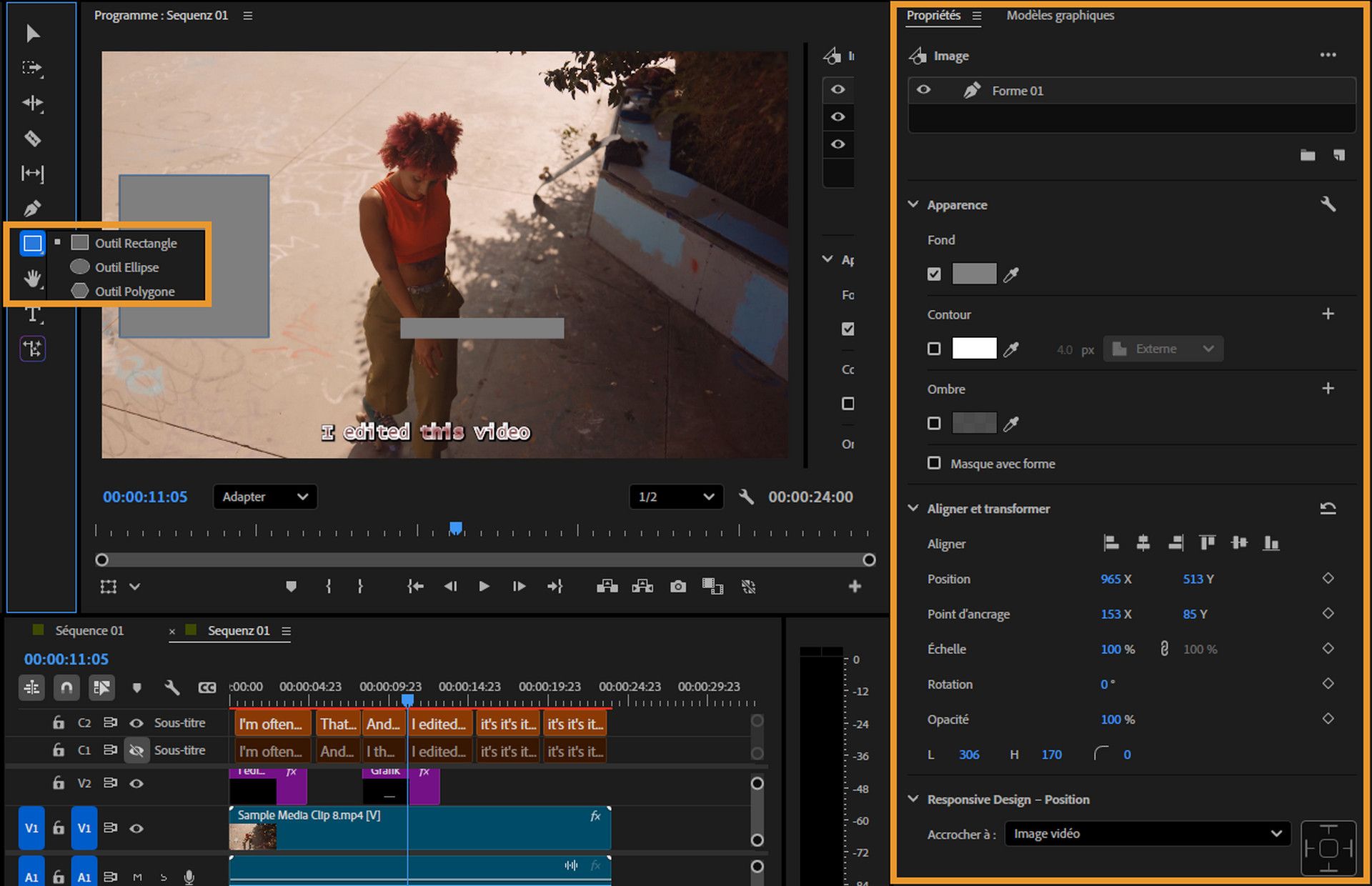The height and width of the screenshot is (886, 1372).
Task: Enable the Contour checkbox
Action: [934, 349]
